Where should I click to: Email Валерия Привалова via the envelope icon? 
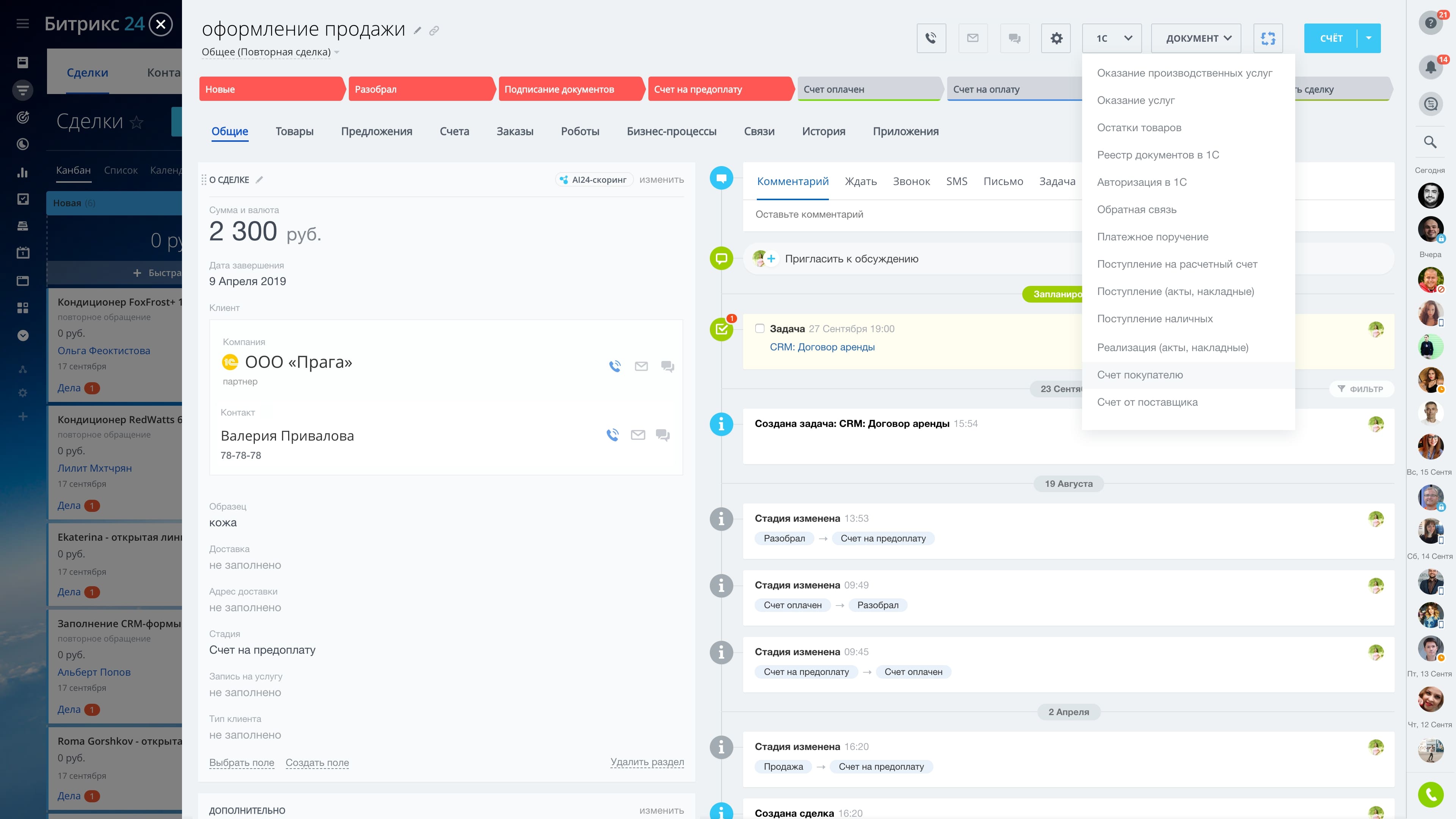pyautogui.click(x=637, y=435)
